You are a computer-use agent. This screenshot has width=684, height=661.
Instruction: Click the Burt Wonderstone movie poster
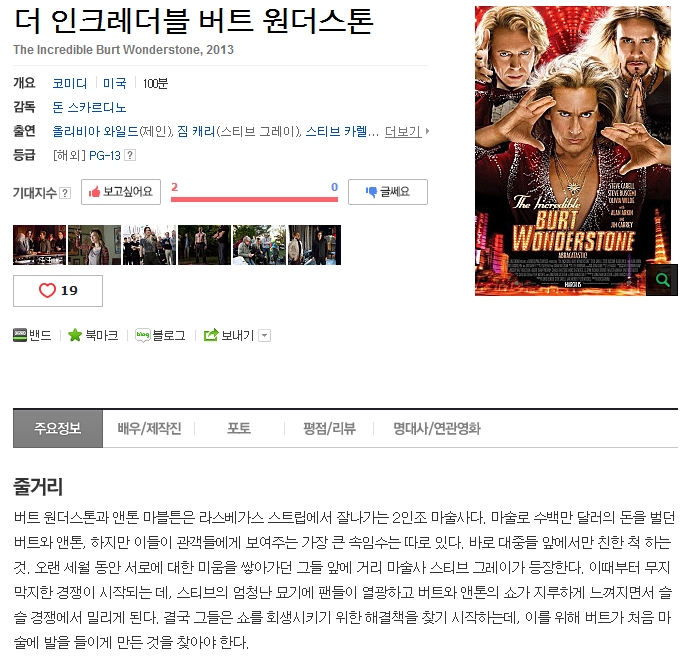573,151
